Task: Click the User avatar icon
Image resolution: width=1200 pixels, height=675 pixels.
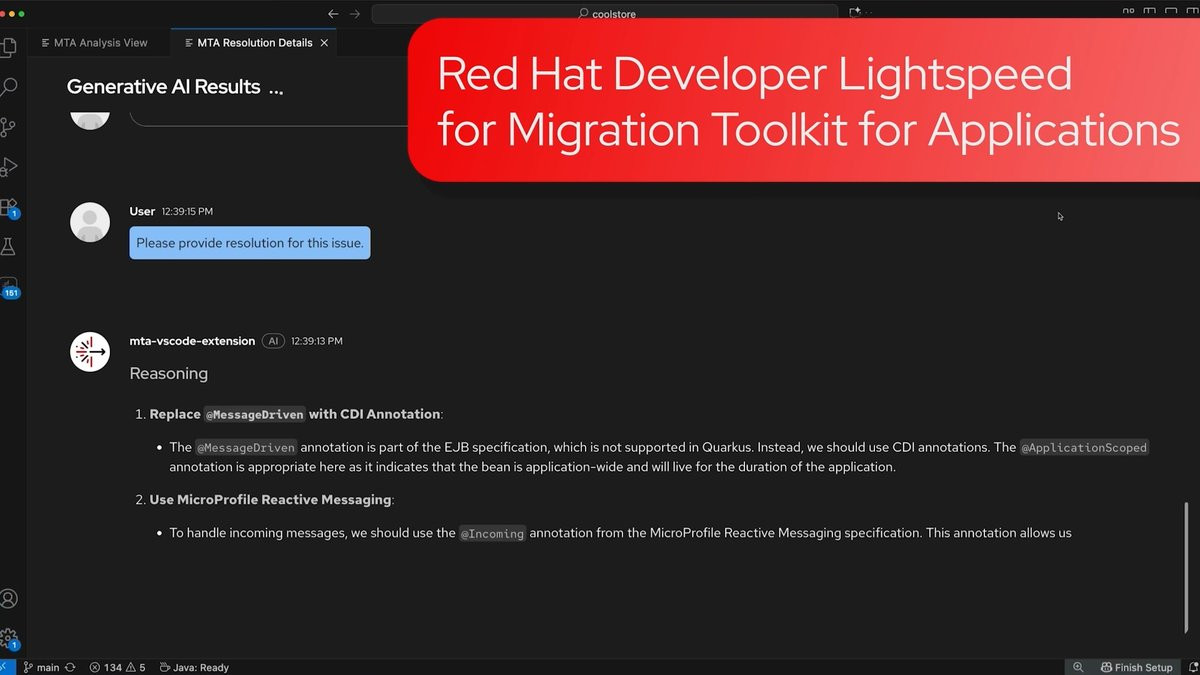Action: click(90, 222)
